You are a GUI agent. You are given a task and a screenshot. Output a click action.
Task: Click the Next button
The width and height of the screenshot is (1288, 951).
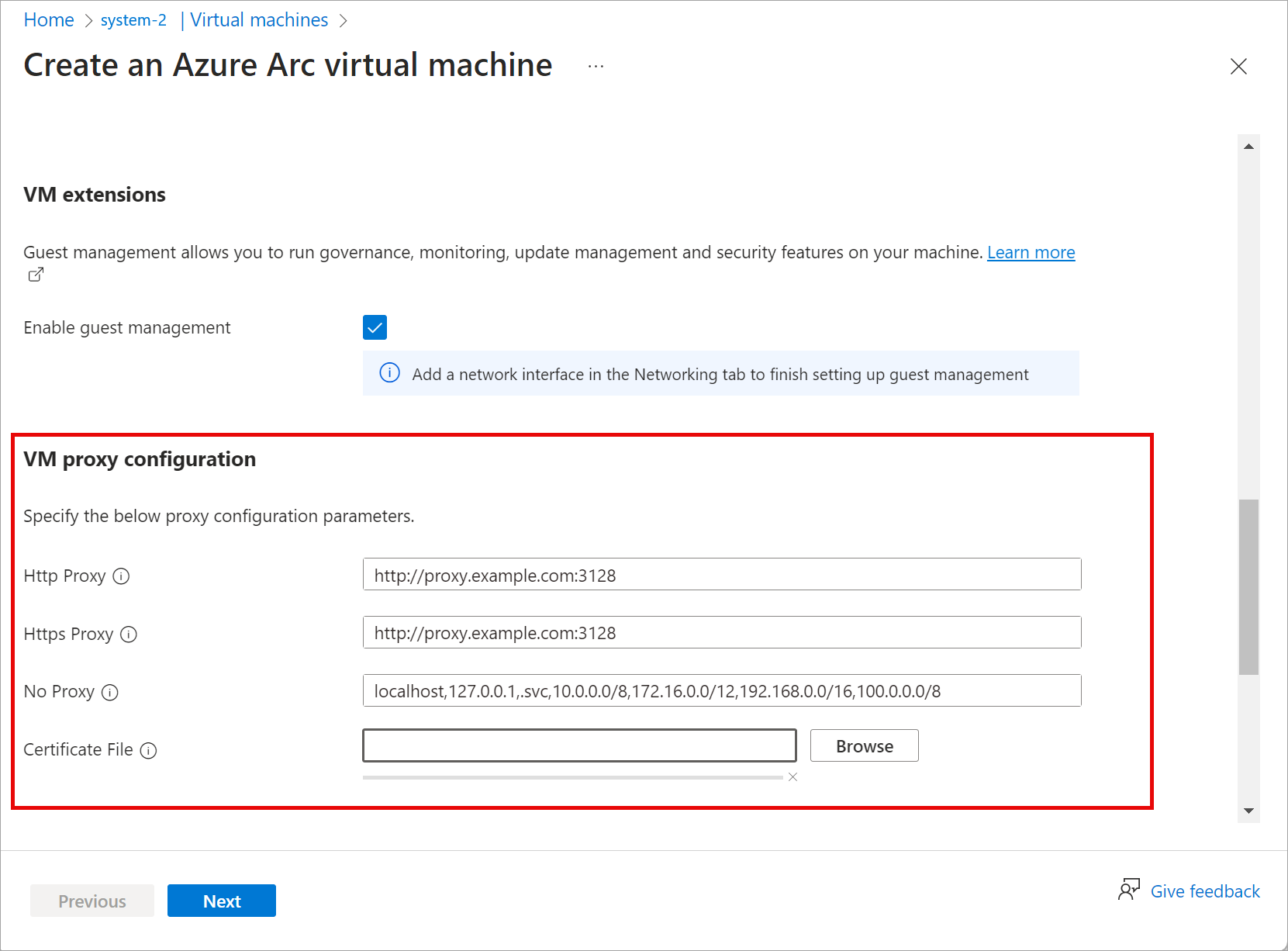221,901
